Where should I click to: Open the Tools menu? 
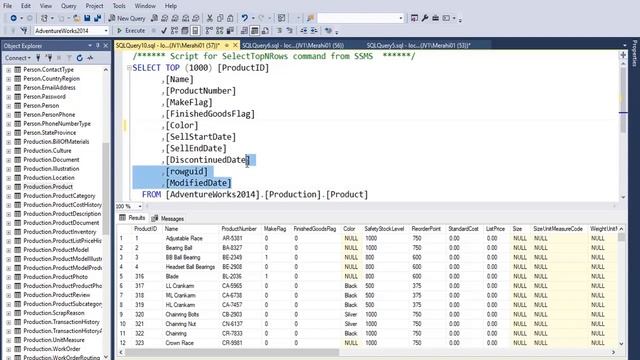tap(119, 6)
